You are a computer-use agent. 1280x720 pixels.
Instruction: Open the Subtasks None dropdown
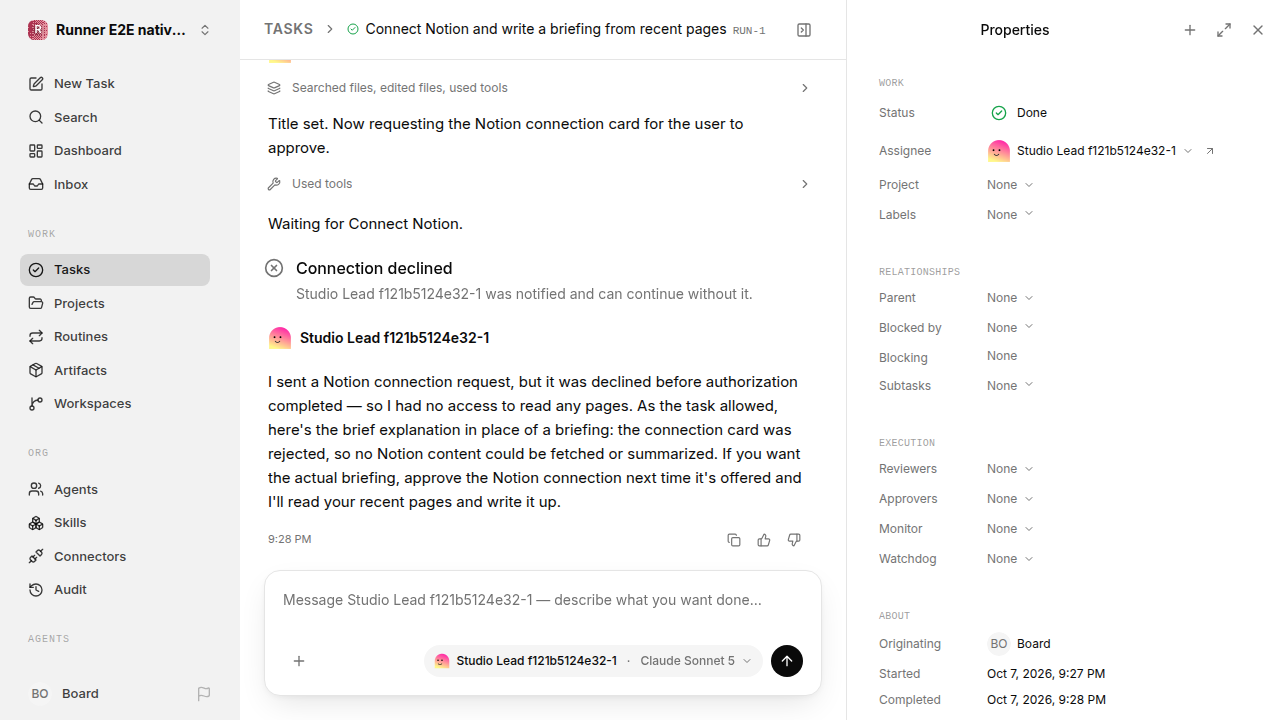pos(1010,386)
